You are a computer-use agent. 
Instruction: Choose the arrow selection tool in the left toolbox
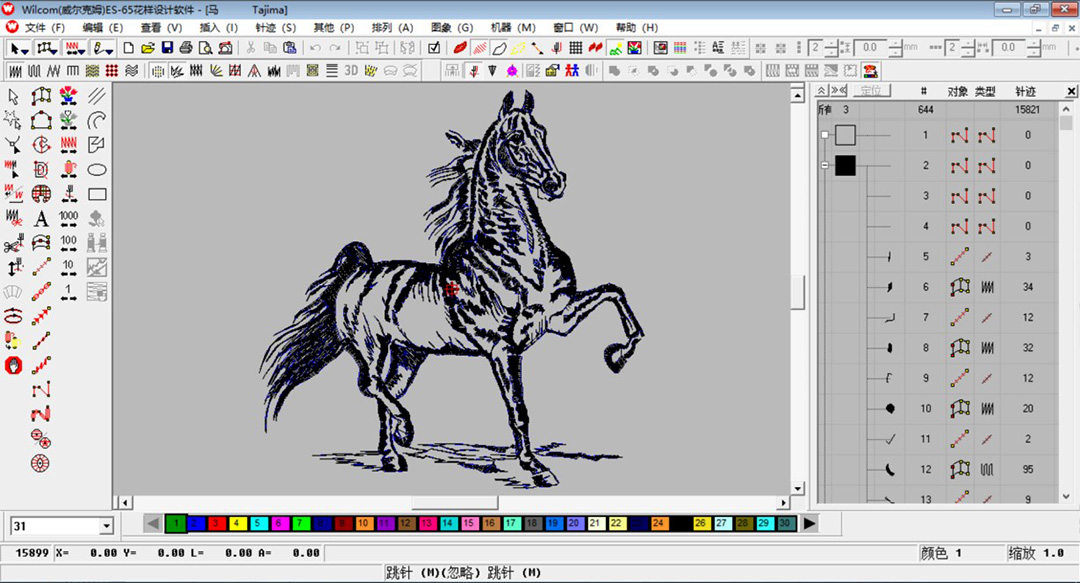click(13, 96)
